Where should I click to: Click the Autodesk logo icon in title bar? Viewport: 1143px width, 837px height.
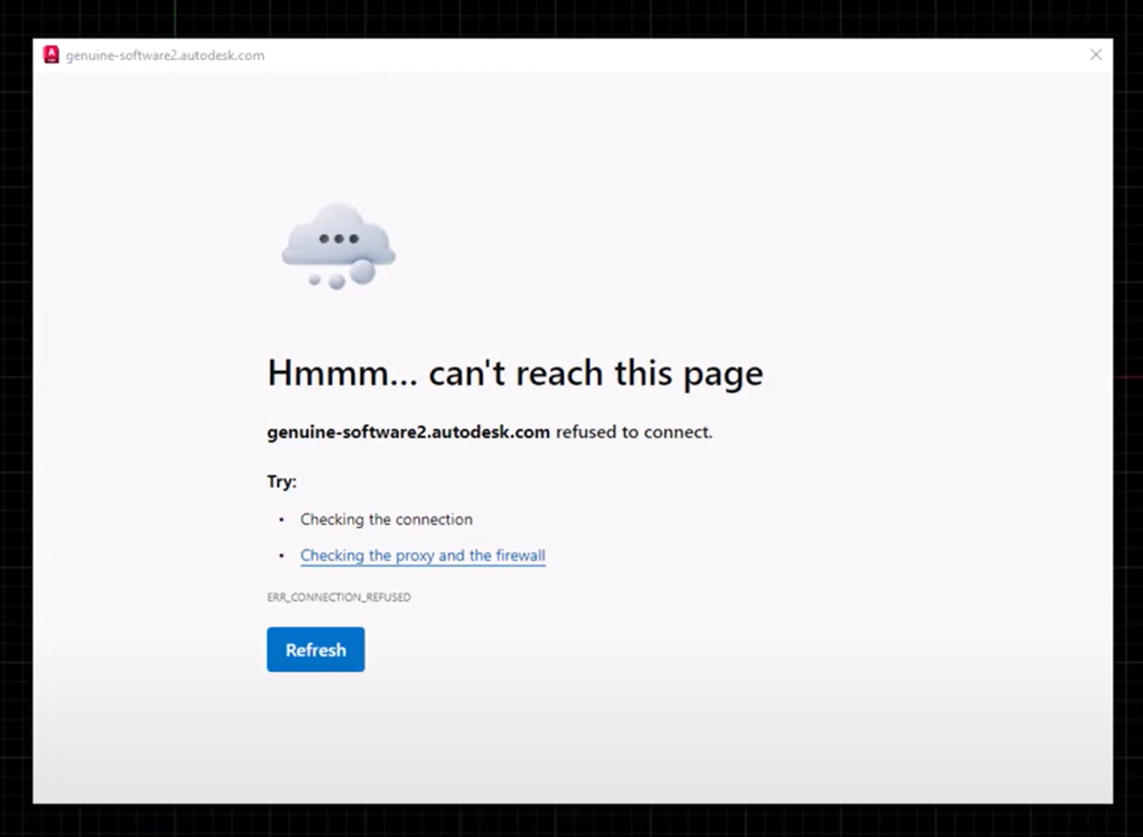(x=51, y=55)
